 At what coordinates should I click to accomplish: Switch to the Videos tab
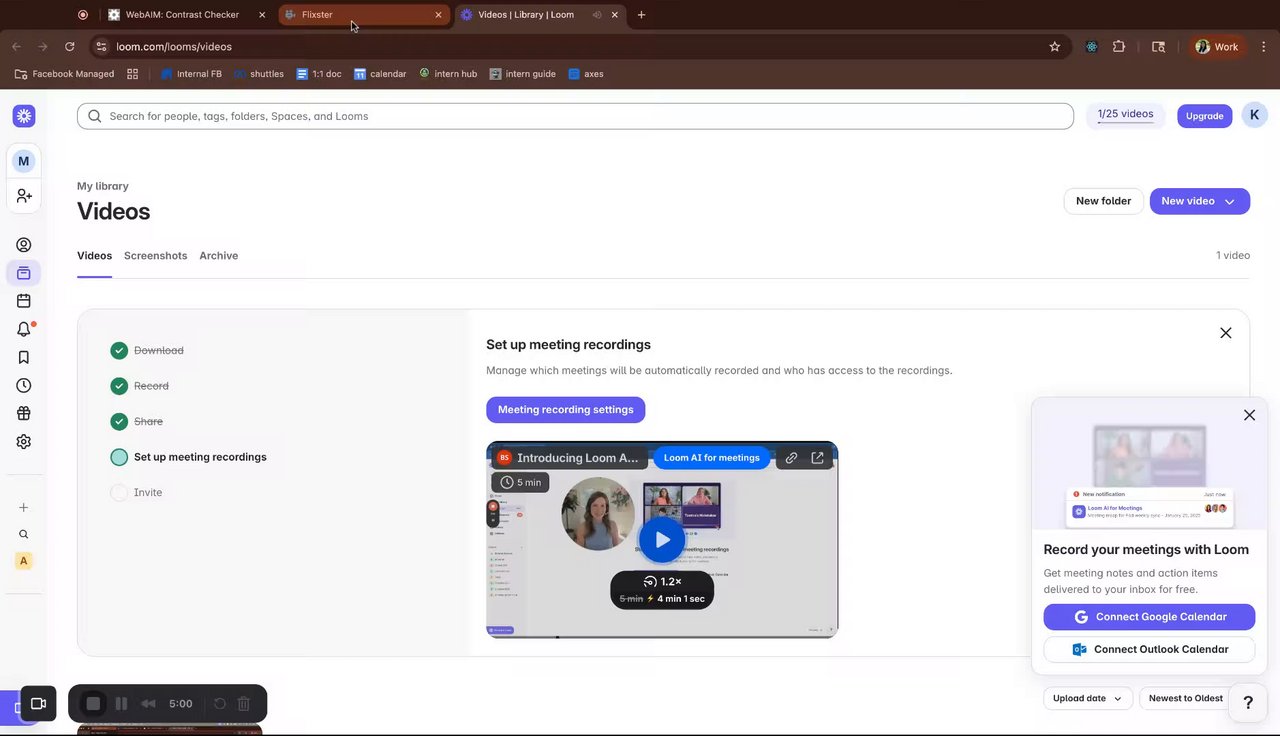(x=94, y=256)
